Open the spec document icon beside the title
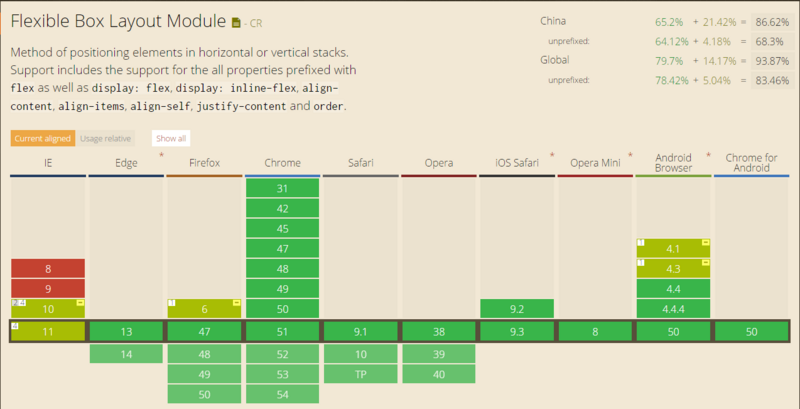800x409 pixels. point(236,22)
